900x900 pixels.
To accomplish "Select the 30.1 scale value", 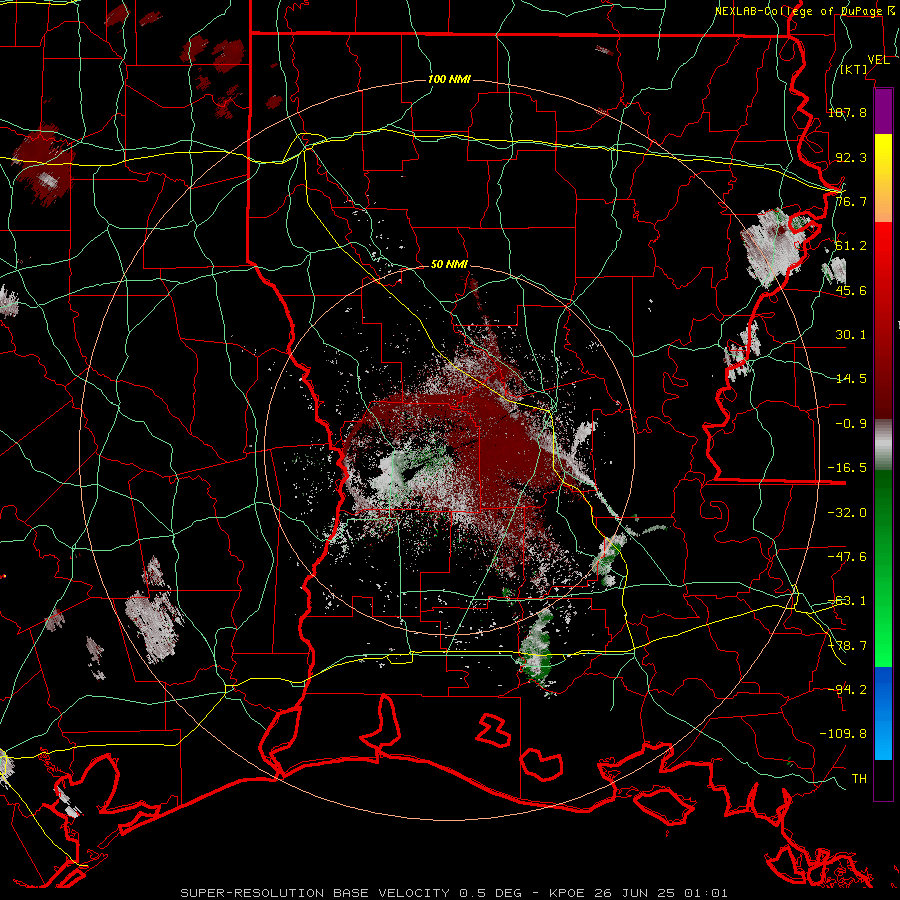I will click(851, 334).
